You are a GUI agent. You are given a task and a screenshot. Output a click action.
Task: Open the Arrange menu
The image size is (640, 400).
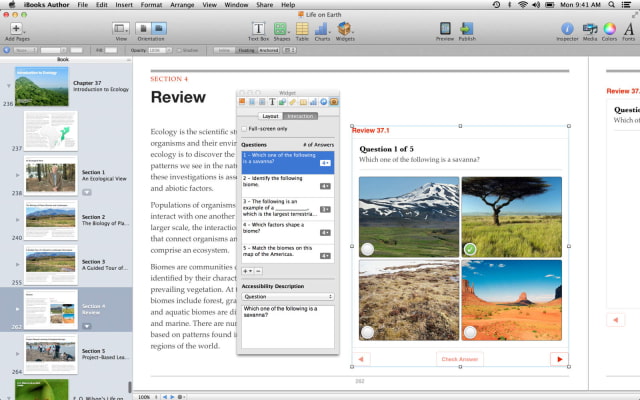(184, 5)
